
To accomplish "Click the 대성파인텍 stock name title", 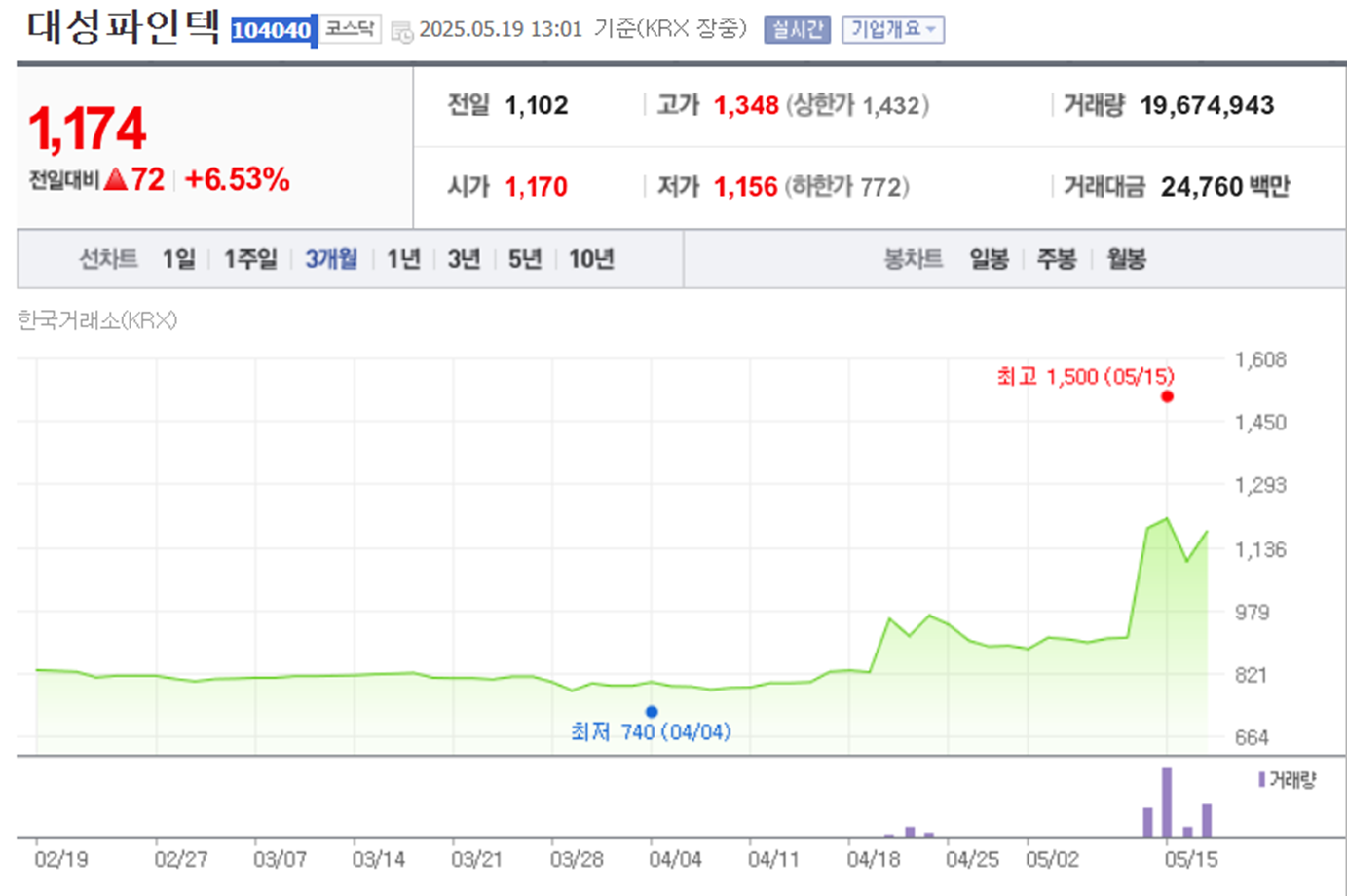I will [123, 27].
